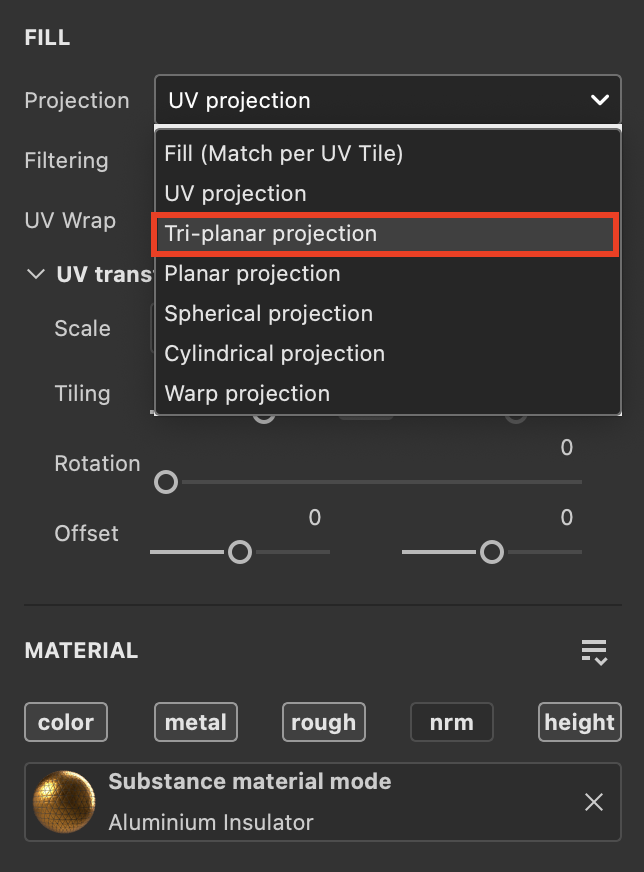Enable the nrm channel
644x872 pixels.
click(451, 721)
